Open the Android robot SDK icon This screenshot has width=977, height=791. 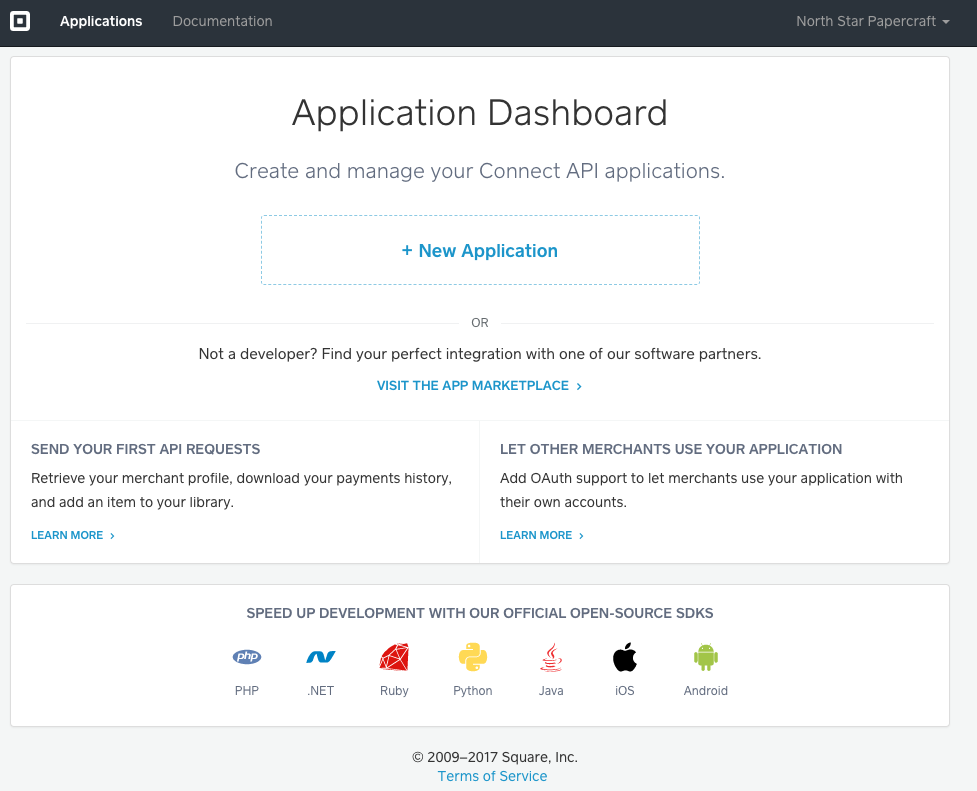click(x=705, y=657)
